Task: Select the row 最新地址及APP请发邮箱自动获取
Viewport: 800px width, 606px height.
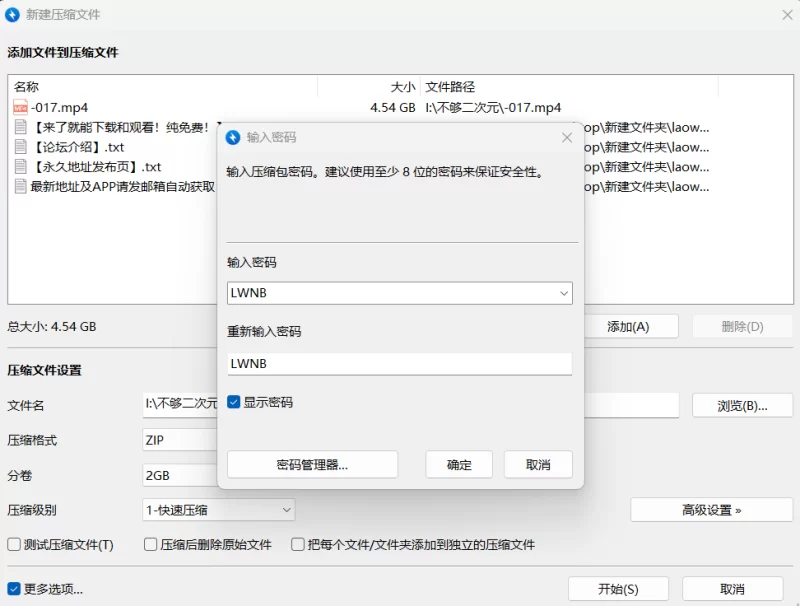Action: tap(122, 187)
